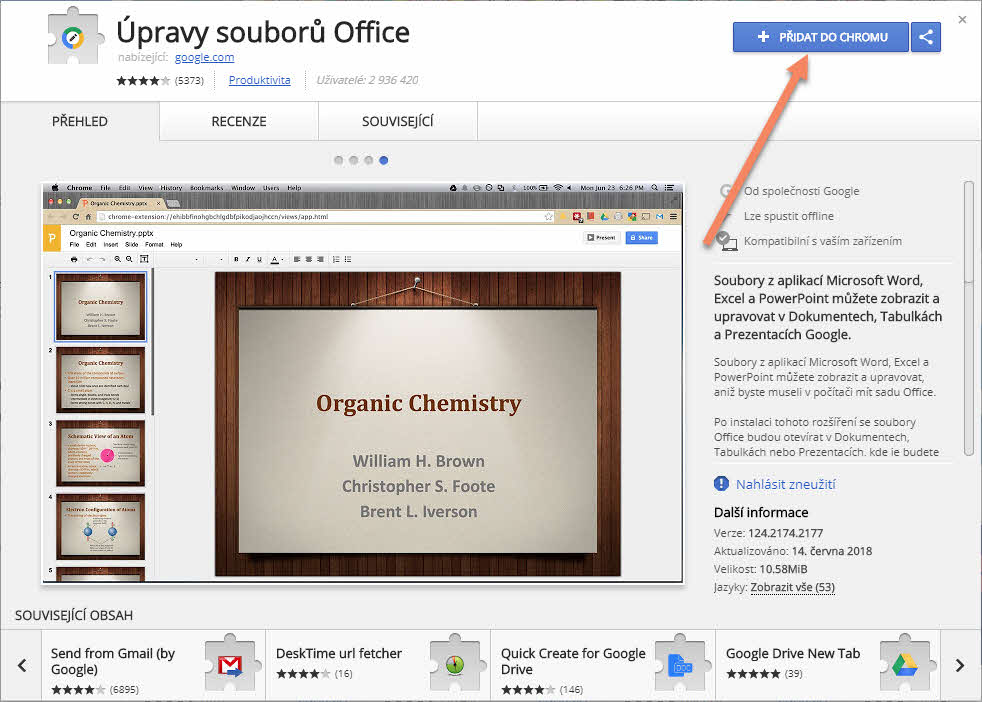982x702 pixels.
Task: Switch to the Související tab
Action: [x=398, y=121]
